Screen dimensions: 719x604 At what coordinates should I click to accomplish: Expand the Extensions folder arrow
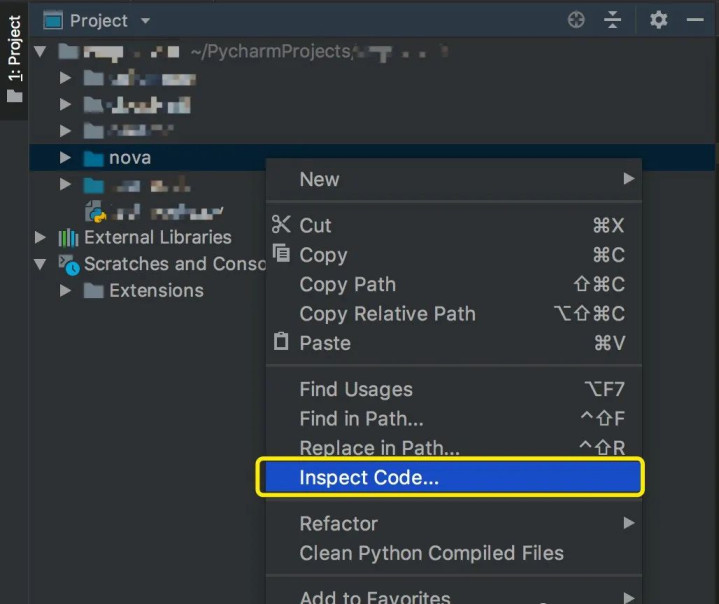[x=65, y=291]
